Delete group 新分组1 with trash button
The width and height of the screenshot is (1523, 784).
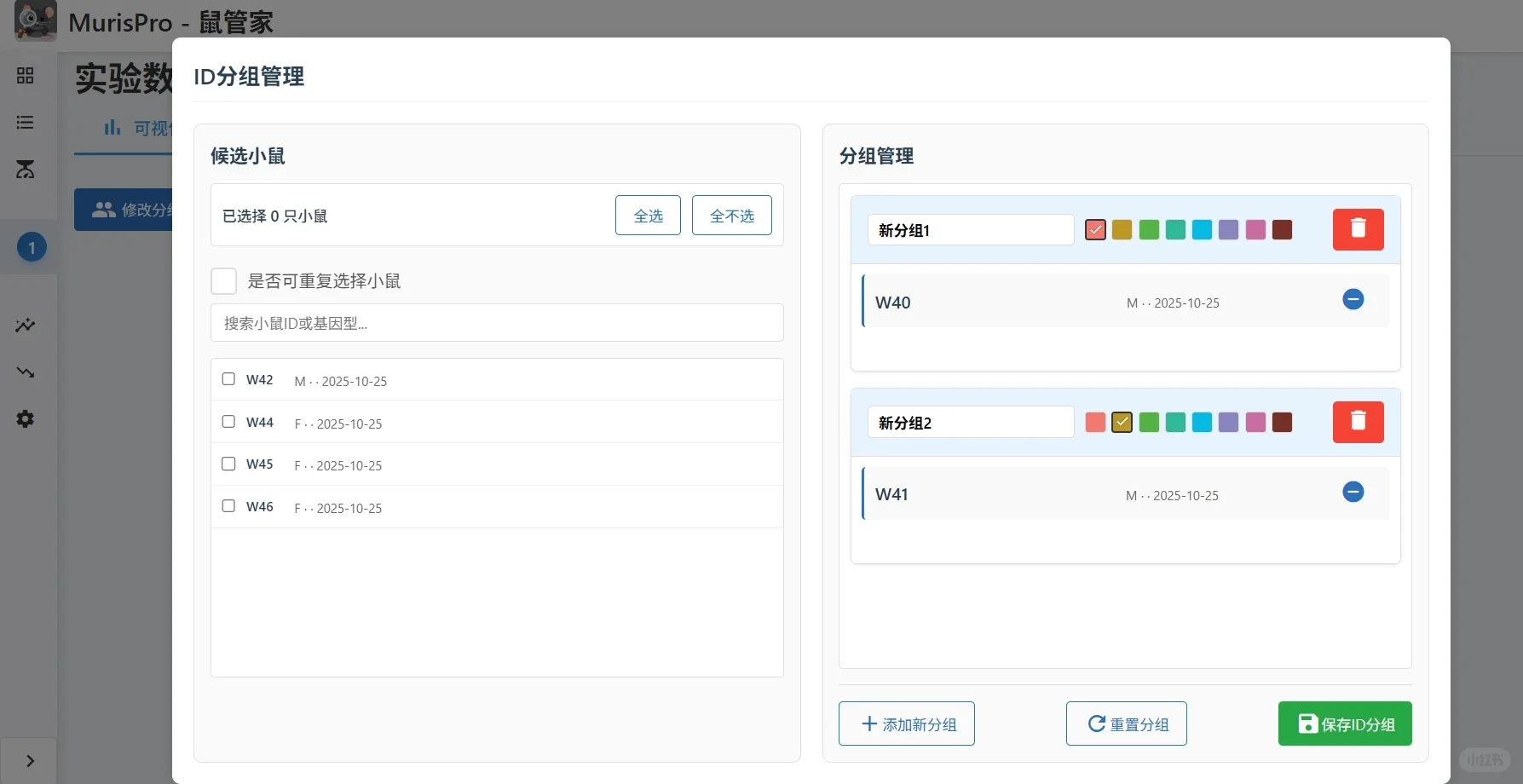point(1359,229)
